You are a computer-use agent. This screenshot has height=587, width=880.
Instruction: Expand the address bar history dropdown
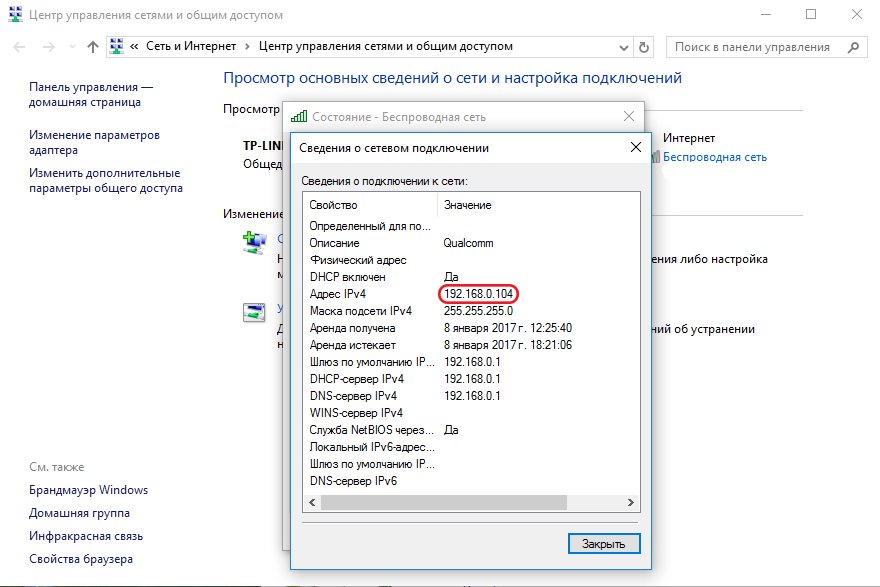pyautogui.click(x=624, y=47)
